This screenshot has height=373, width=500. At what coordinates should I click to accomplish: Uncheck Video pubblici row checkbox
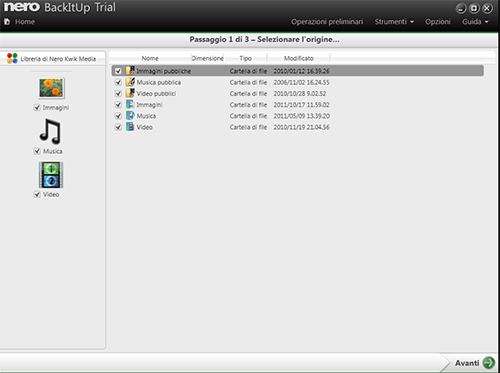tap(118, 94)
